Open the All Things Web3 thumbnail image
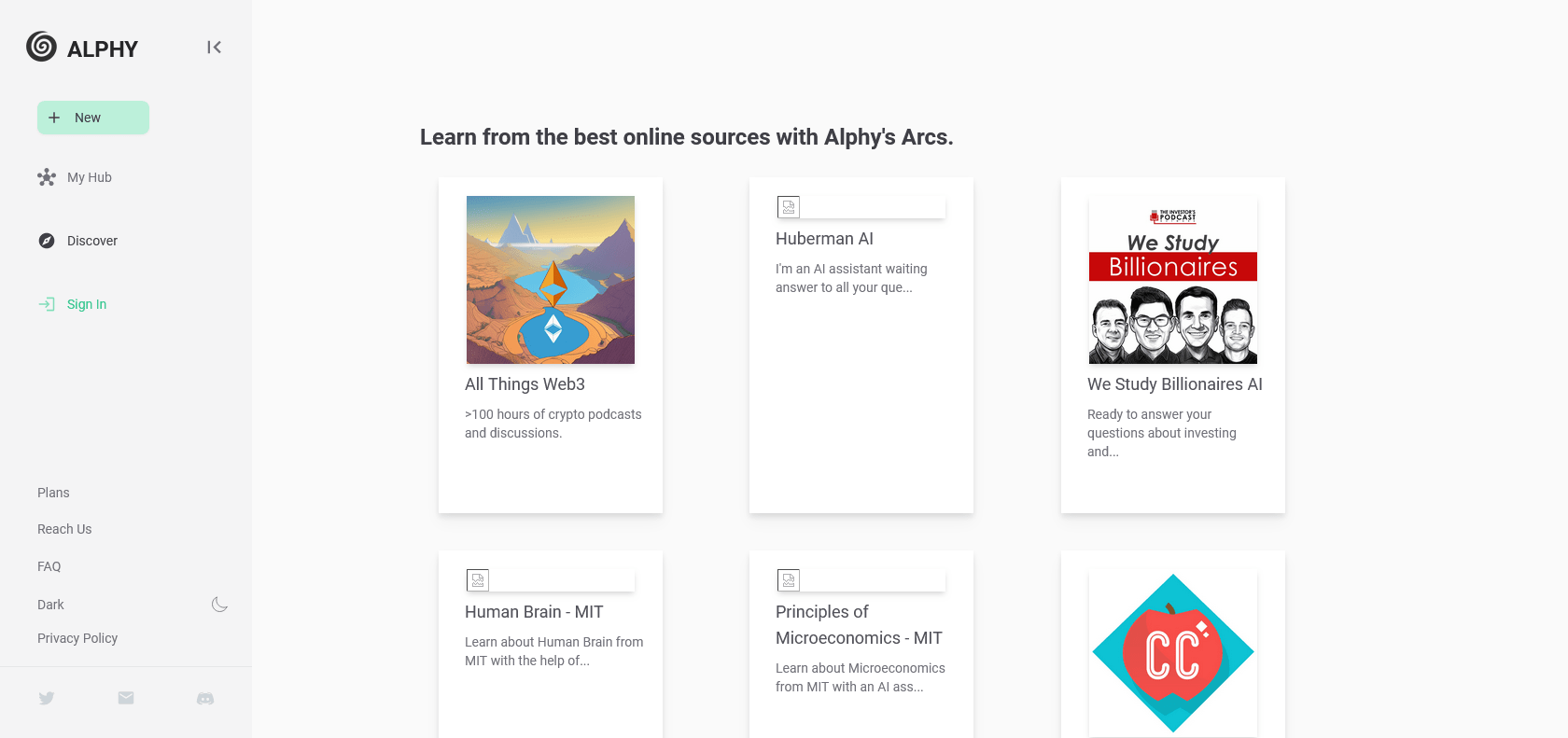Viewport: 1568px width, 738px height. (551, 280)
